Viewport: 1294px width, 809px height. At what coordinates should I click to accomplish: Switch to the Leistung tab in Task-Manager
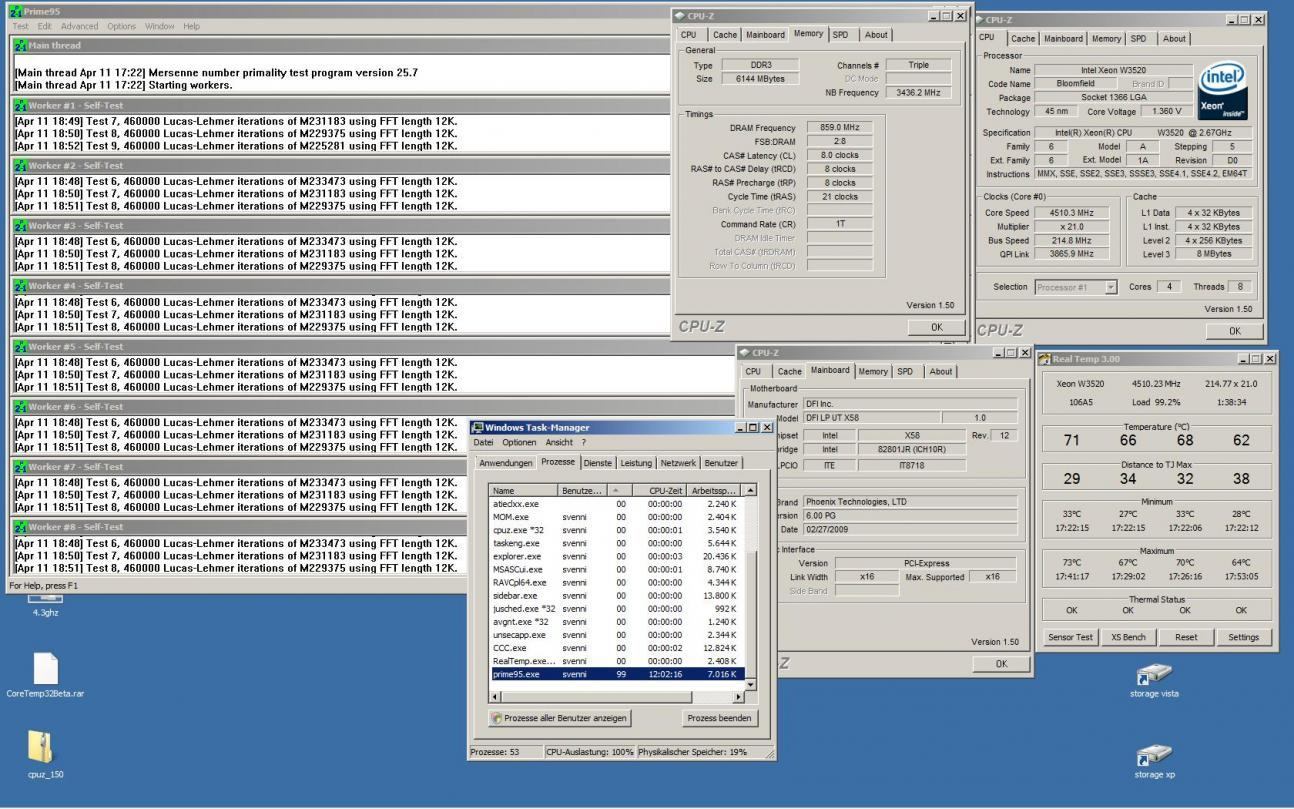(x=636, y=463)
